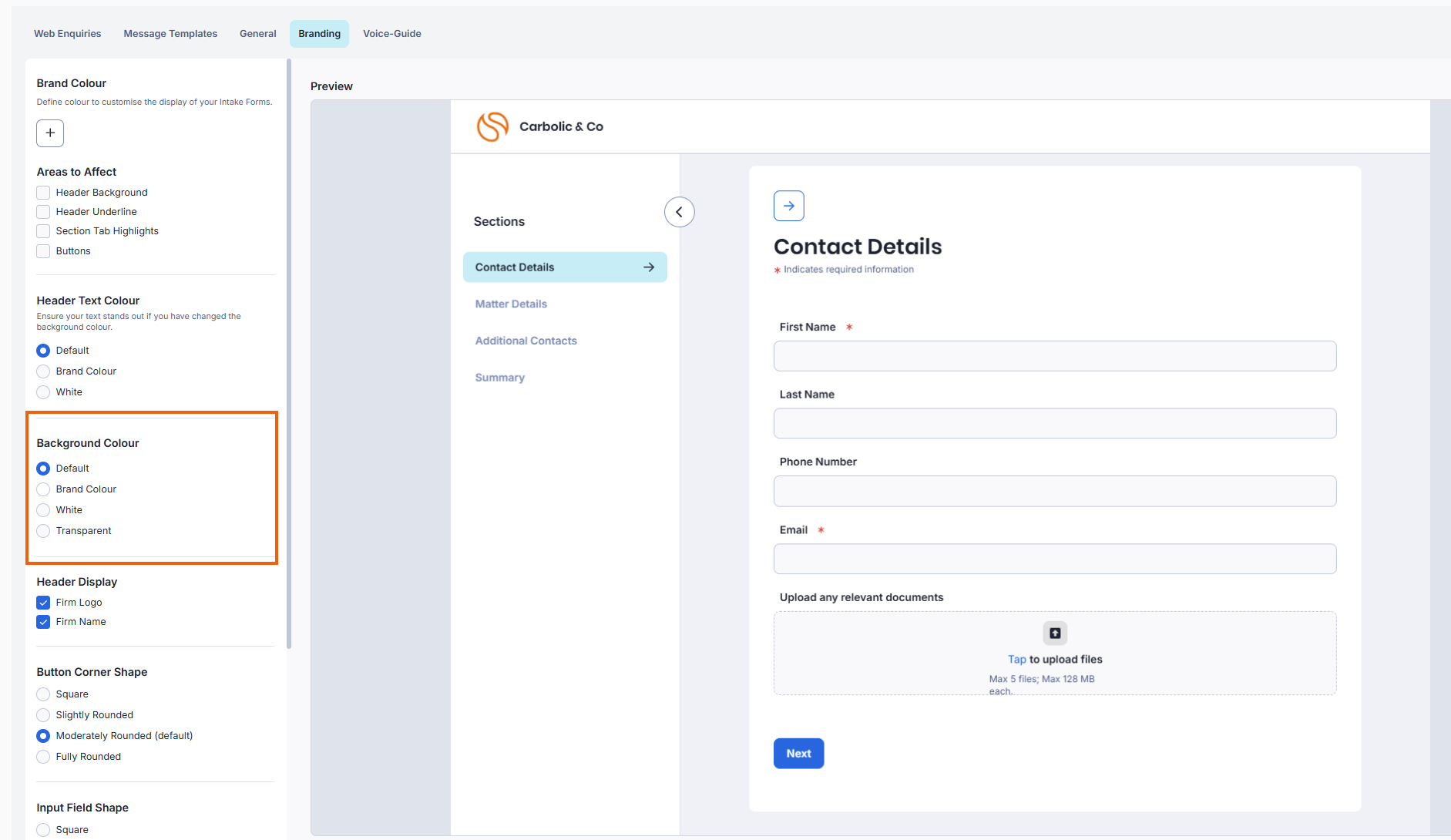Click the Carbolic & Co logo icon
The width and height of the screenshot is (1451, 840).
[x=492, y=126]
